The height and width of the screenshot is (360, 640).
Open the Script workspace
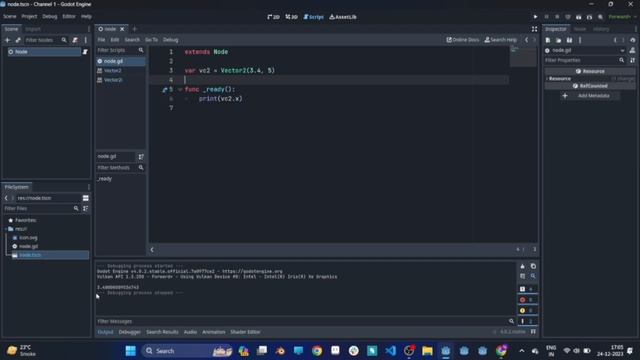click(313, 17)
